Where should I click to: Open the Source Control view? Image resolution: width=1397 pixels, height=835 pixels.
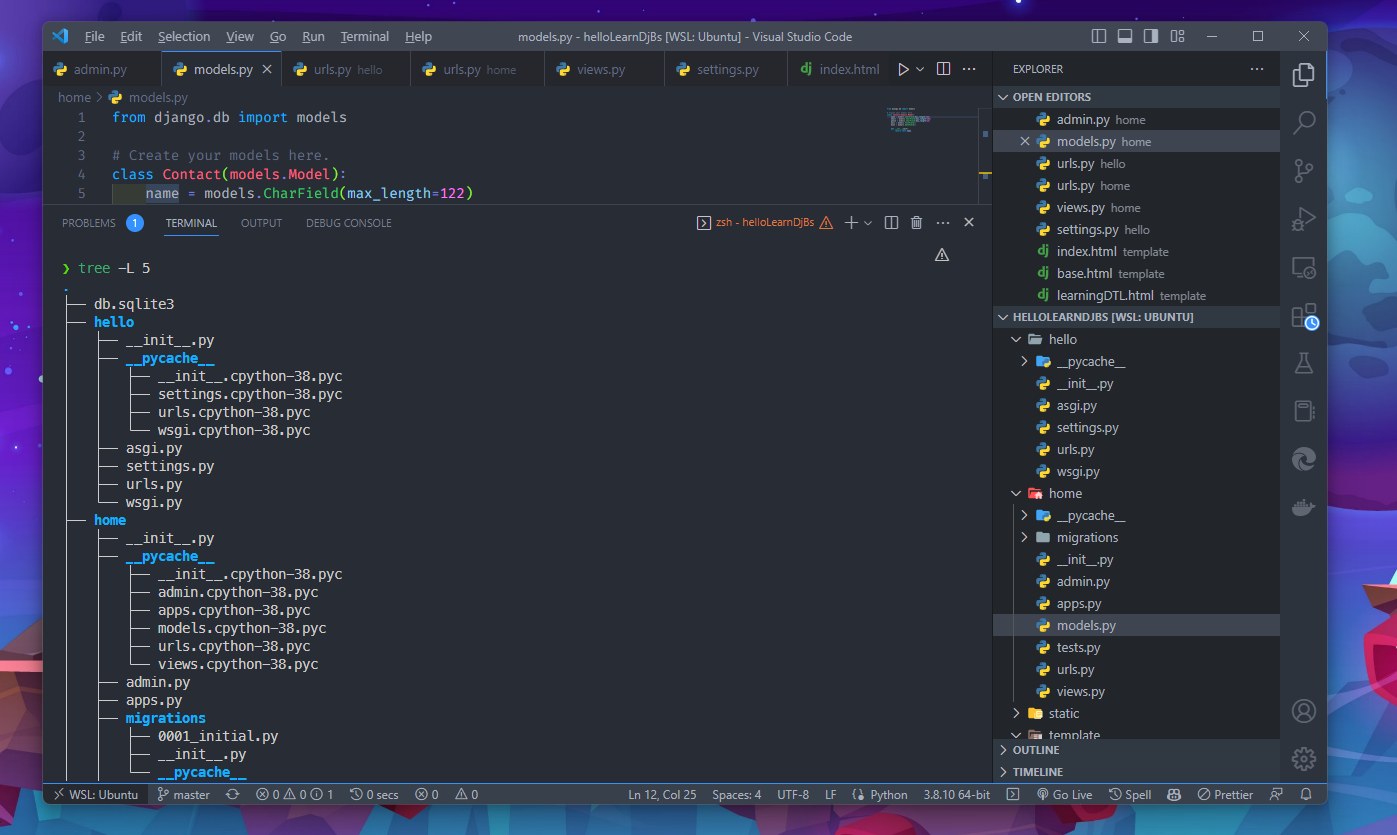coord(1303,170)
